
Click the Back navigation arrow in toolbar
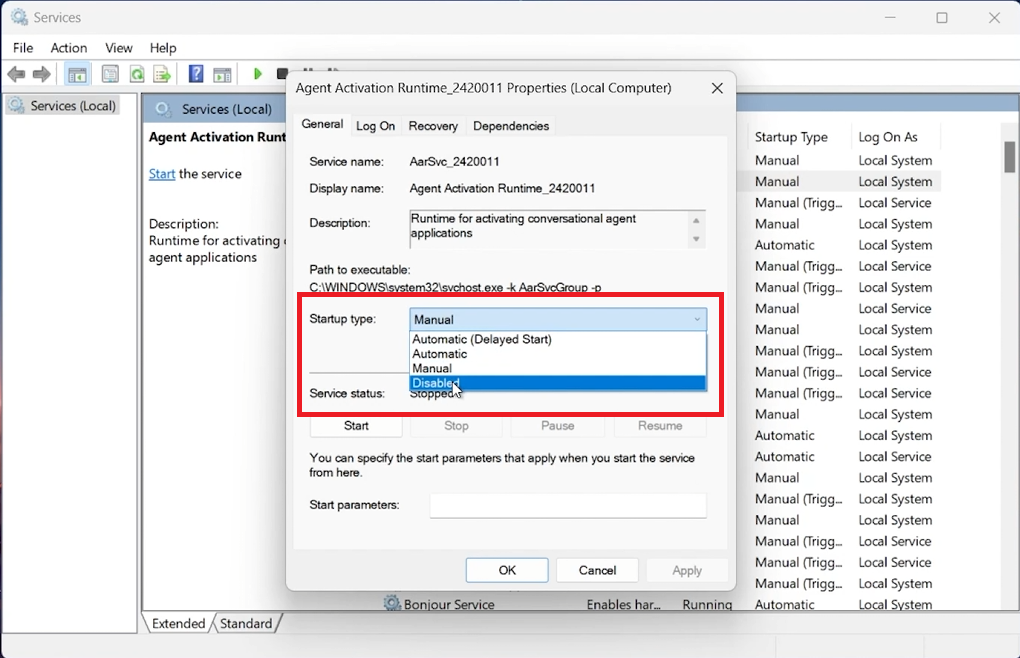(x=16, y=73)
